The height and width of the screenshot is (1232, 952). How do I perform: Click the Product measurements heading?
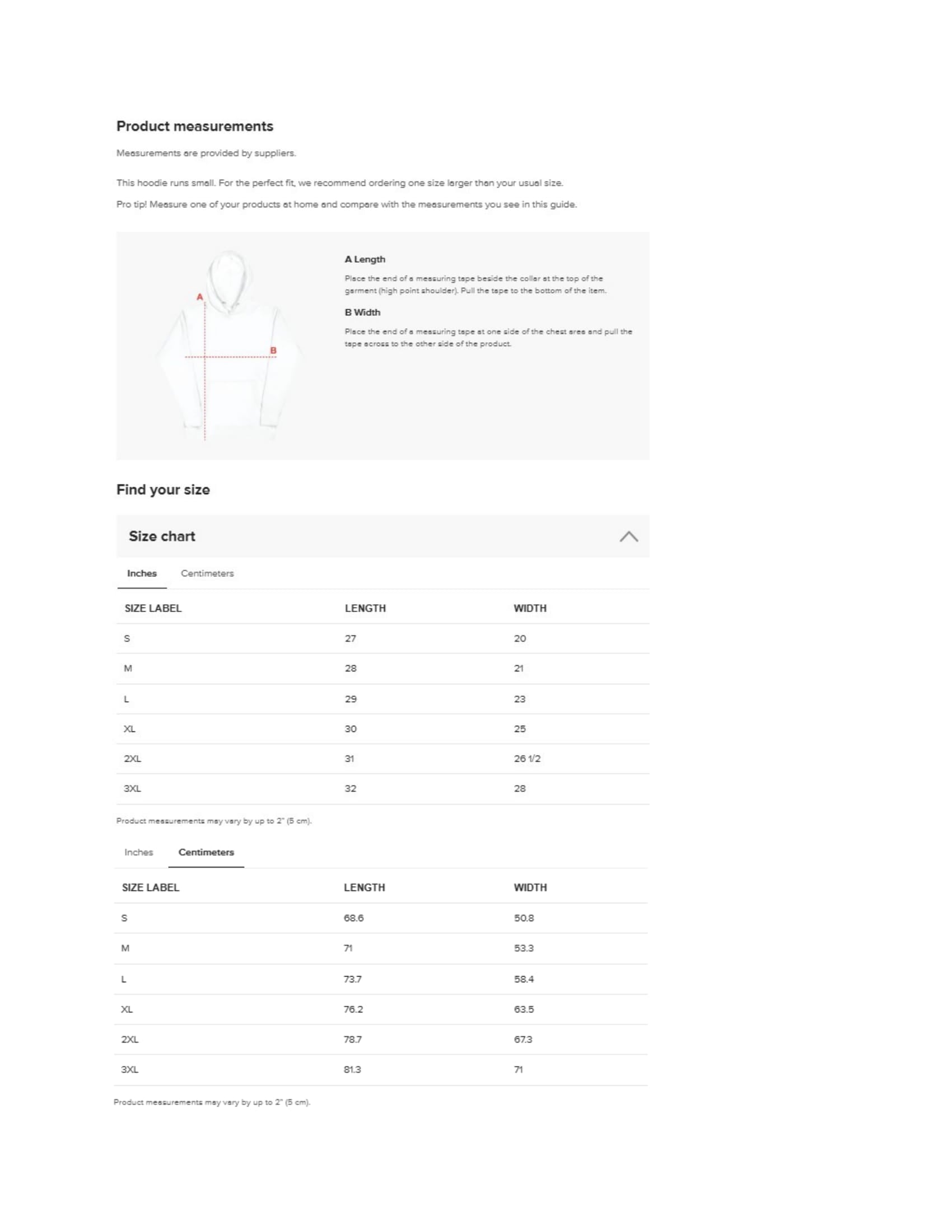194,127
